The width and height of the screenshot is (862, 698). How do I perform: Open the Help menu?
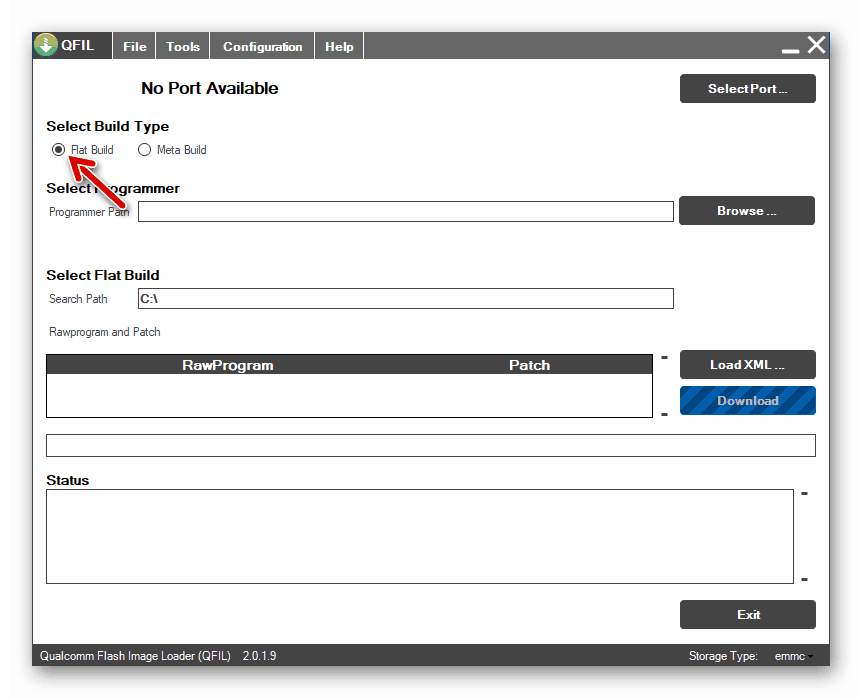pos(339,46)
